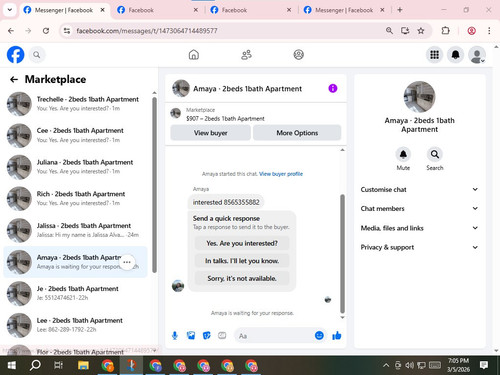Screen dimensions: 500x375
Task: Send quick reply 'In talks. I'll let you know.'
Action: click(x=242, y=261)
